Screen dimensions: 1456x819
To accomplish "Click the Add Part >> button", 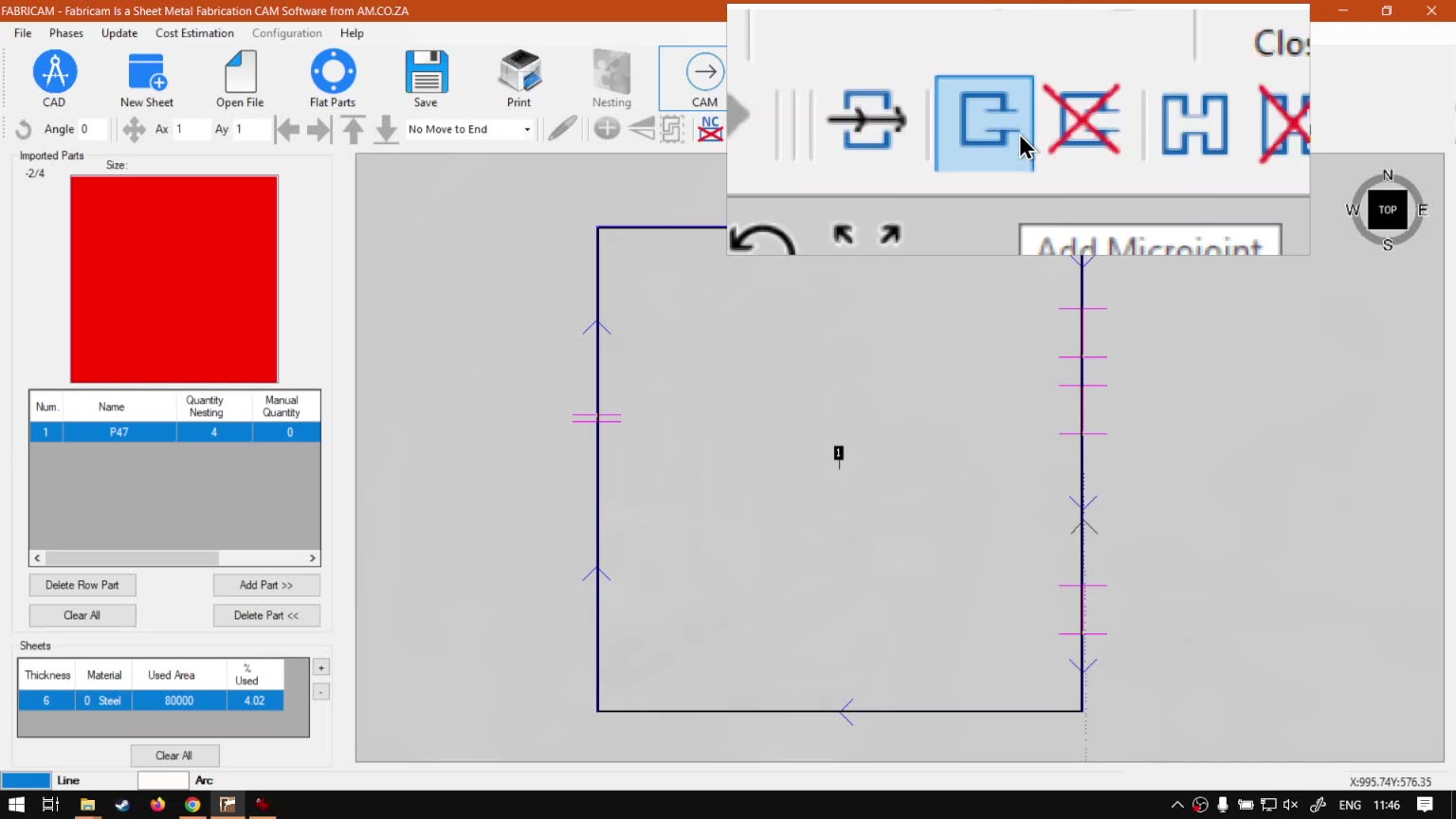I will [x=266, y=585].
